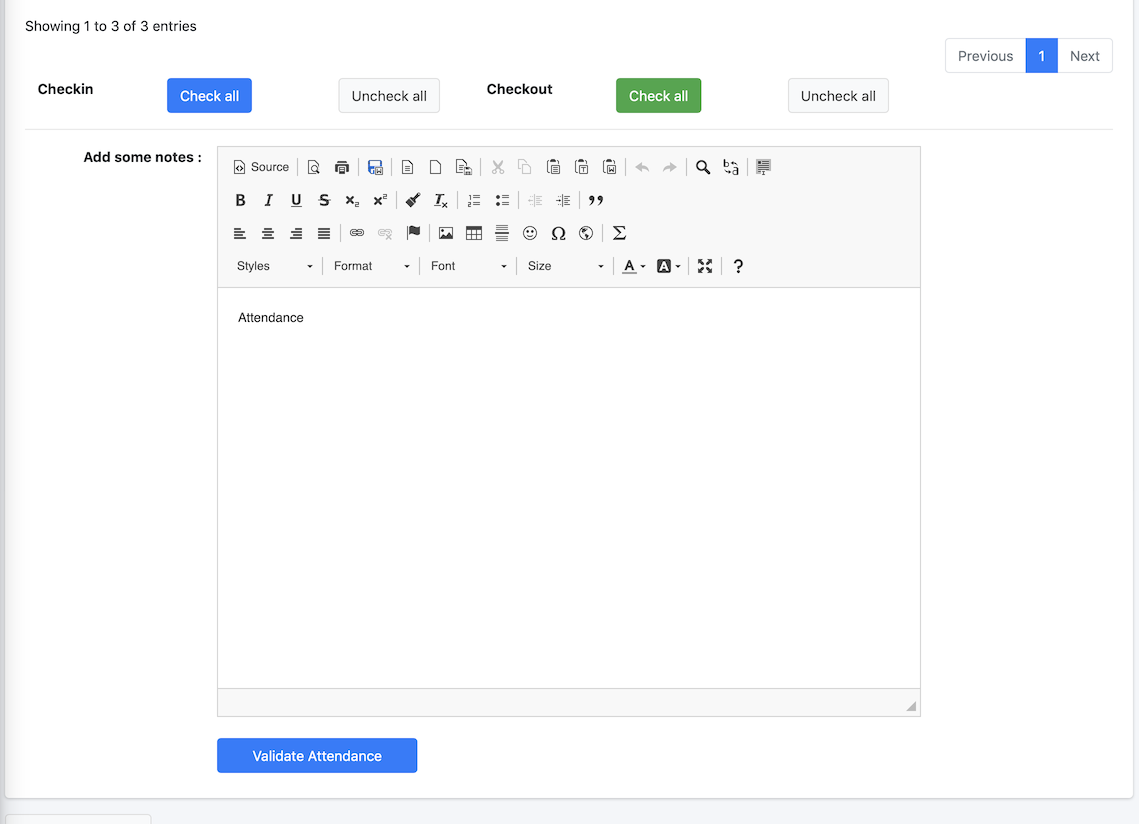
Task: Click the Print icon
Action: tap(341, 167)
